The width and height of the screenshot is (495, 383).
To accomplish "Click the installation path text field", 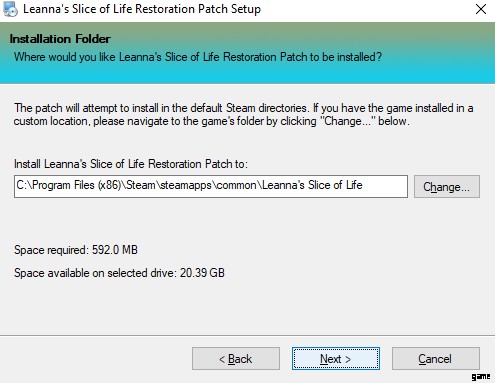I will coord(211,186).
